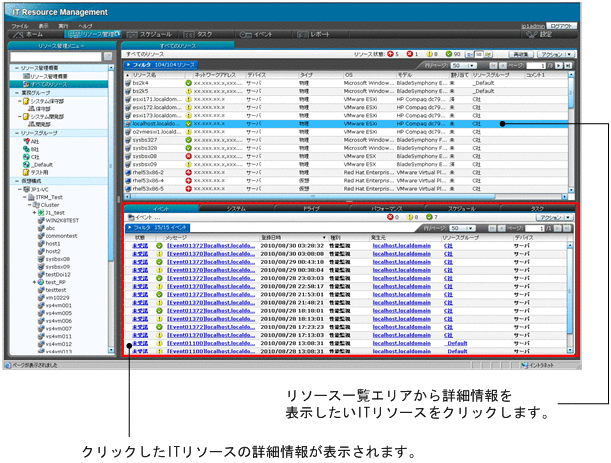
Task: Open _Default link for 2010/08/28 13:08:31 event
Action: coord(456,343)
